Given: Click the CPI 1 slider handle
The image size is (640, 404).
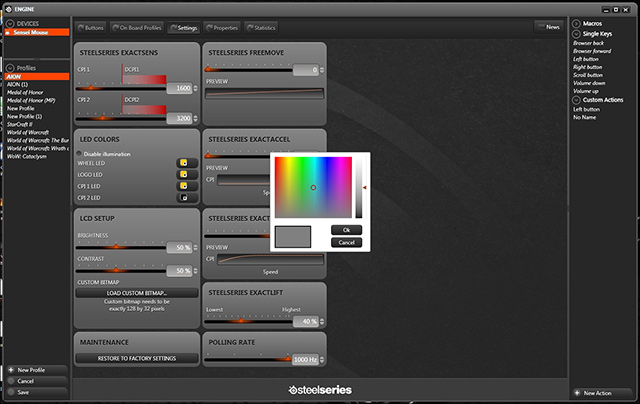Looking at the screenshot, I should (91, 87).
